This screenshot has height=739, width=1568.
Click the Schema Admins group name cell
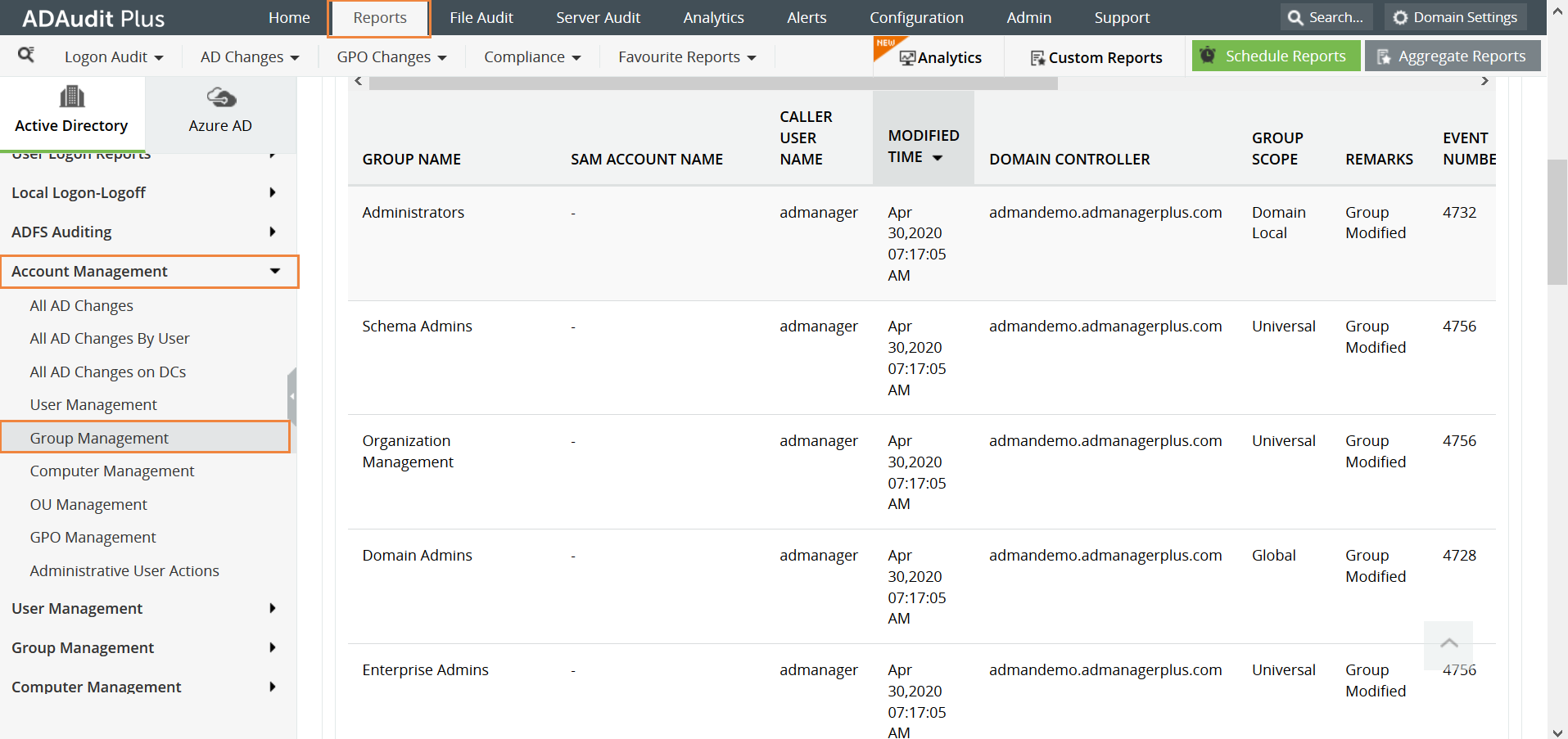pyautogui.click(x=417, y=326)
